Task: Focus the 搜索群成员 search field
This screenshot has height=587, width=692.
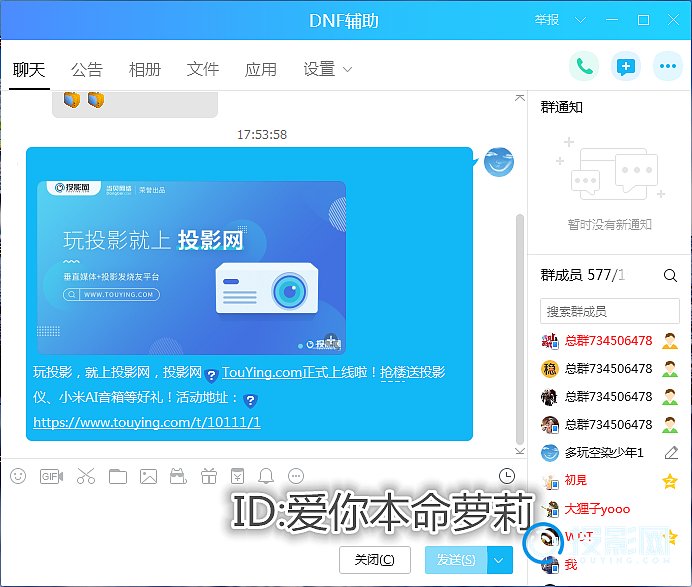Action: pyautogui.click(x=609, y=311)
